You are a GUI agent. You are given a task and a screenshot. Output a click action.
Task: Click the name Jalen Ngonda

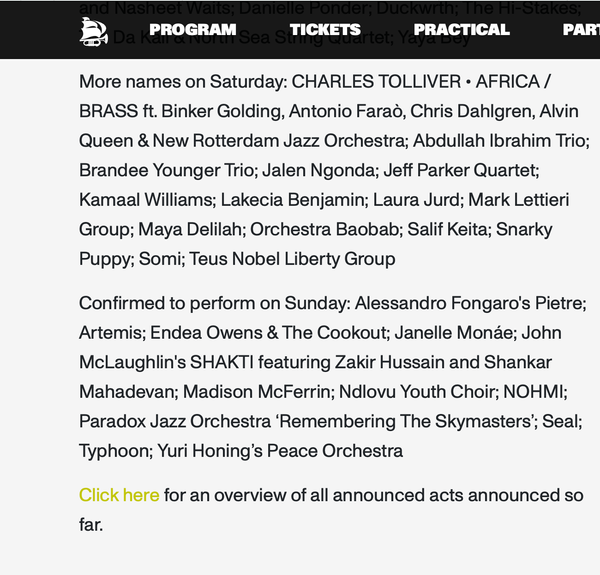pyautogui.click(x=318, y=170)
